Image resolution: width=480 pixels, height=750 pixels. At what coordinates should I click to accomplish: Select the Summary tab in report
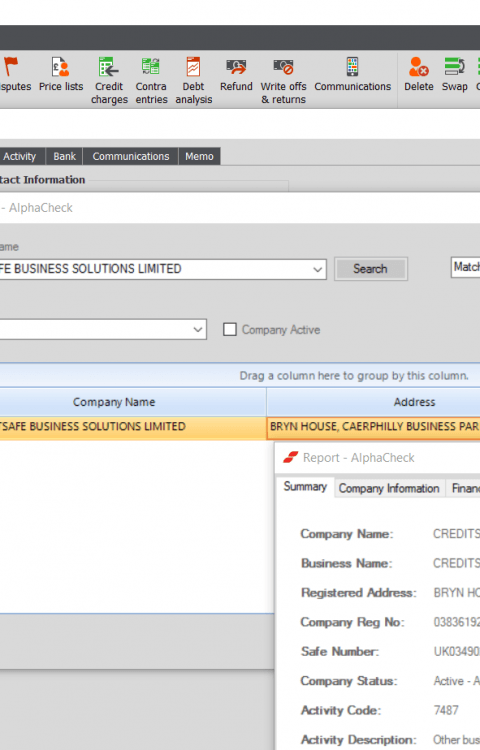click(x=305, y=487)
